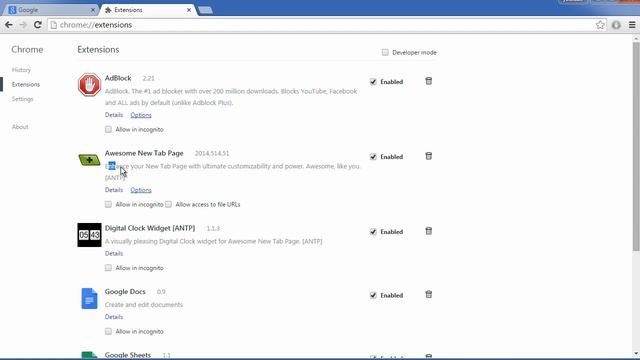
Task: Open About in the Chrome sidebar
Action: [x=20, y=127]
